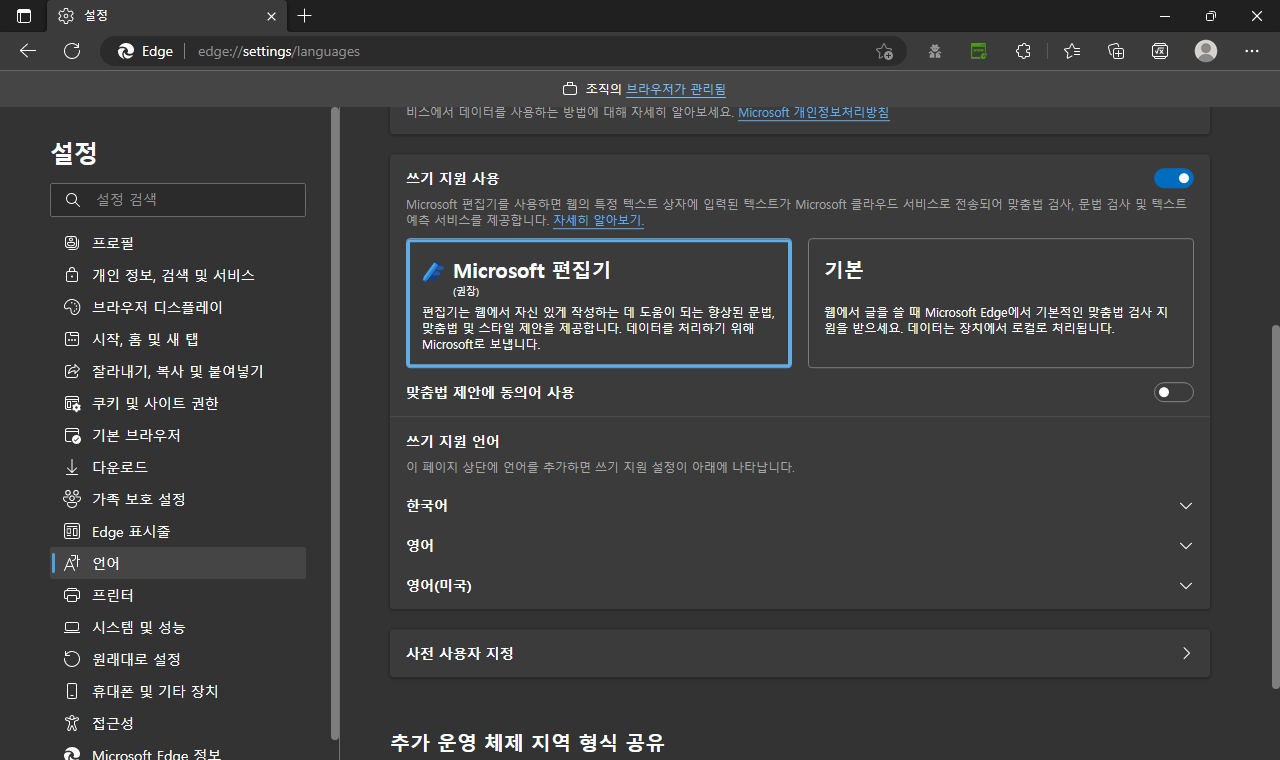Turn off 쓰기 지원 사용 toggle
Viewport: 1280px width, 760px height.
tap(1174, 178)
